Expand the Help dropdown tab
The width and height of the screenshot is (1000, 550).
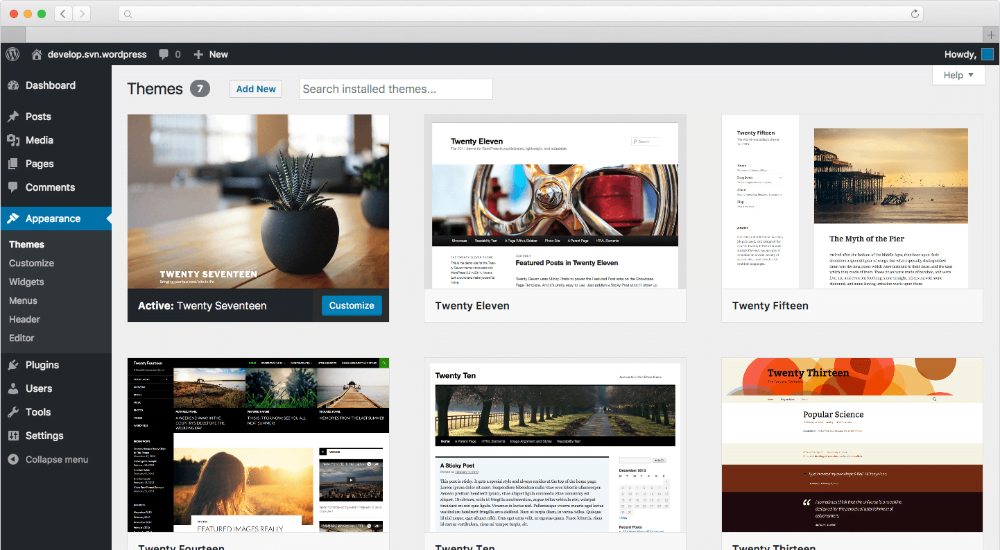(x=959, y=75)
